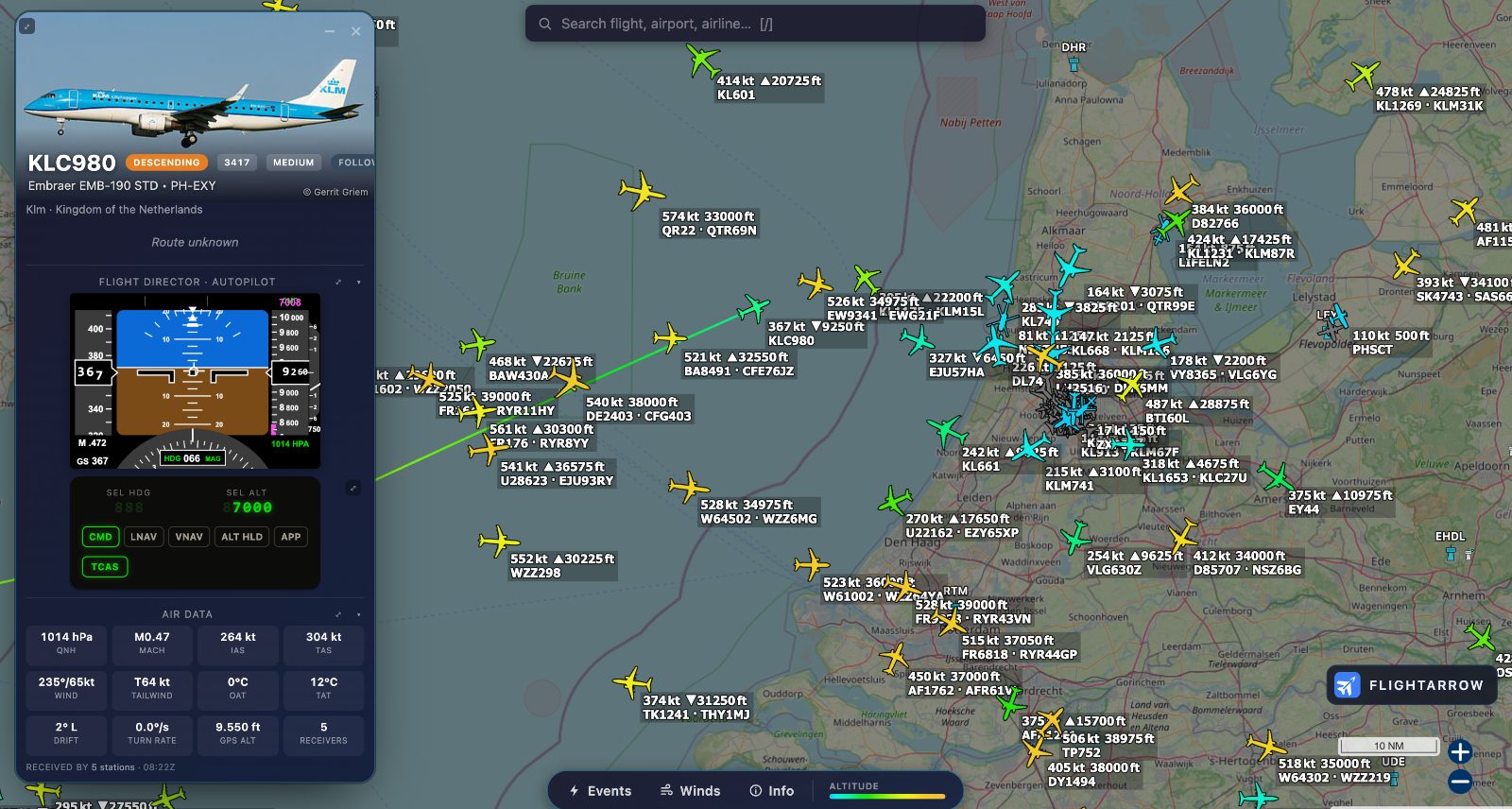The width and height of the screenshot is (1512, 809).
Task: Click the MEDIUM category badge
Action: click(x=294, y=163)
